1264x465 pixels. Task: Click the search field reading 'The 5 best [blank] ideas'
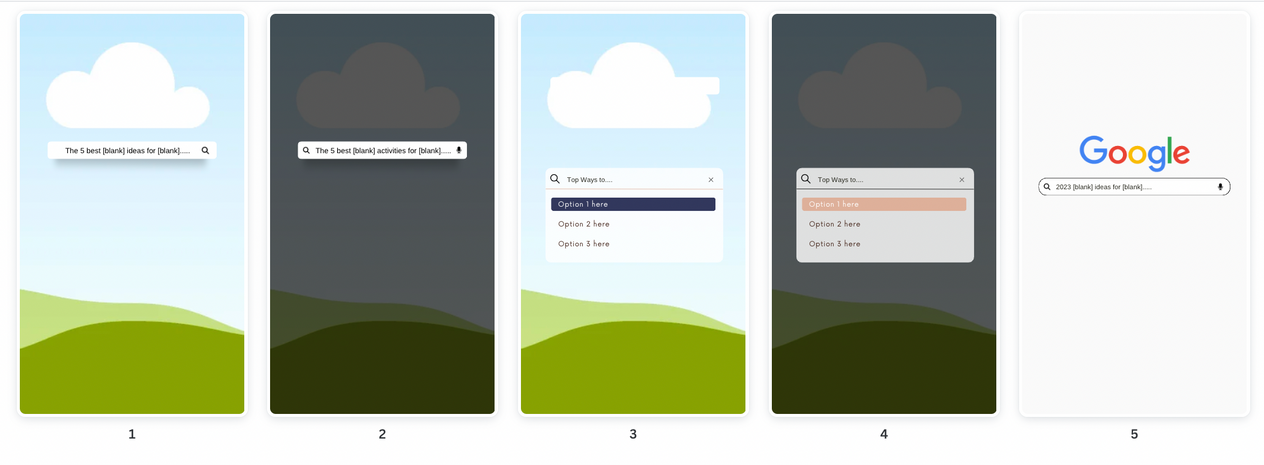point(132,150)
